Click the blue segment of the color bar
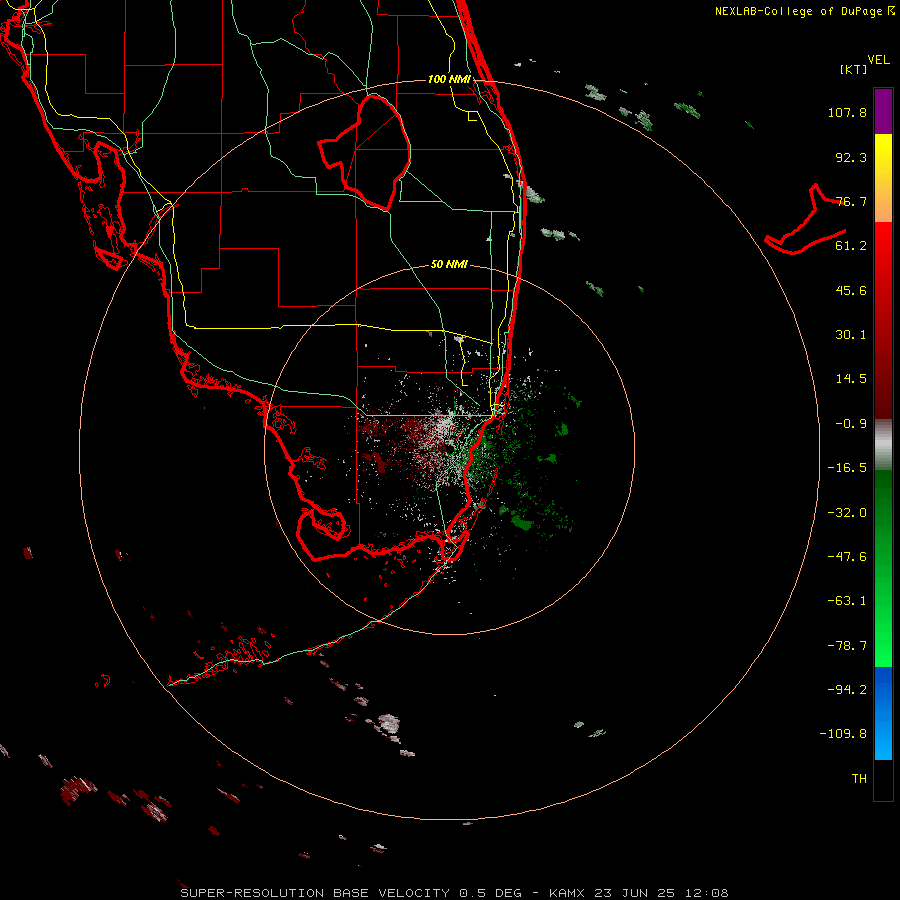900x900 pixels. (x=883, y=713)
